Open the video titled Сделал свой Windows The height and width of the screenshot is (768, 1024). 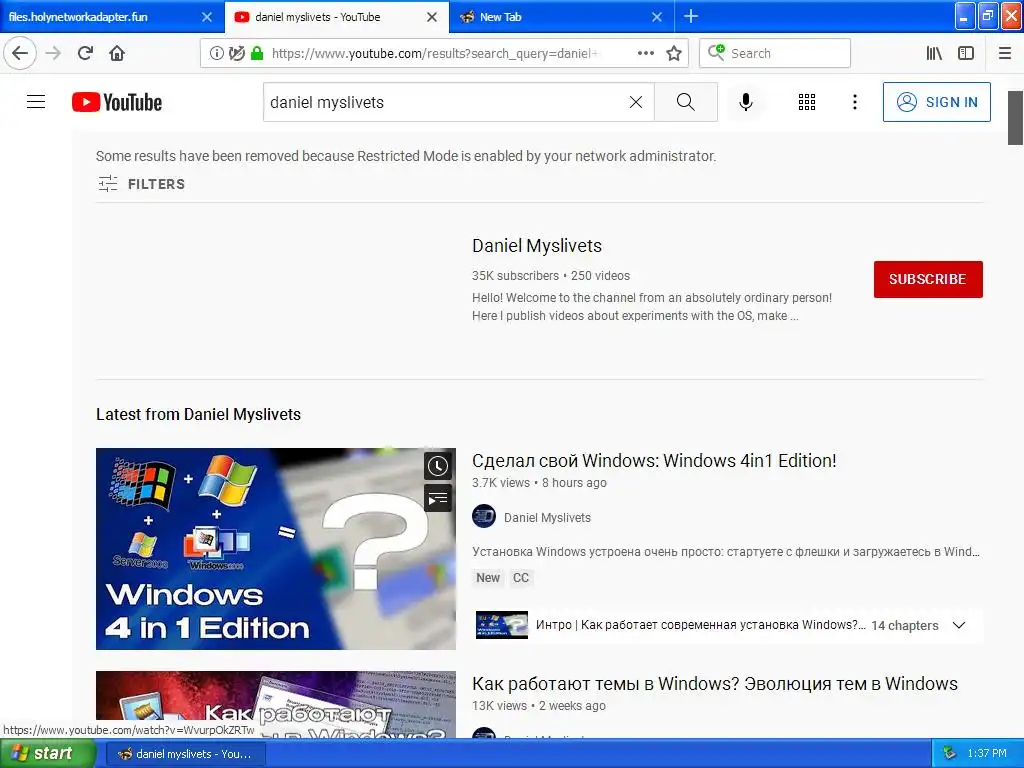click(x=654, y=460)
